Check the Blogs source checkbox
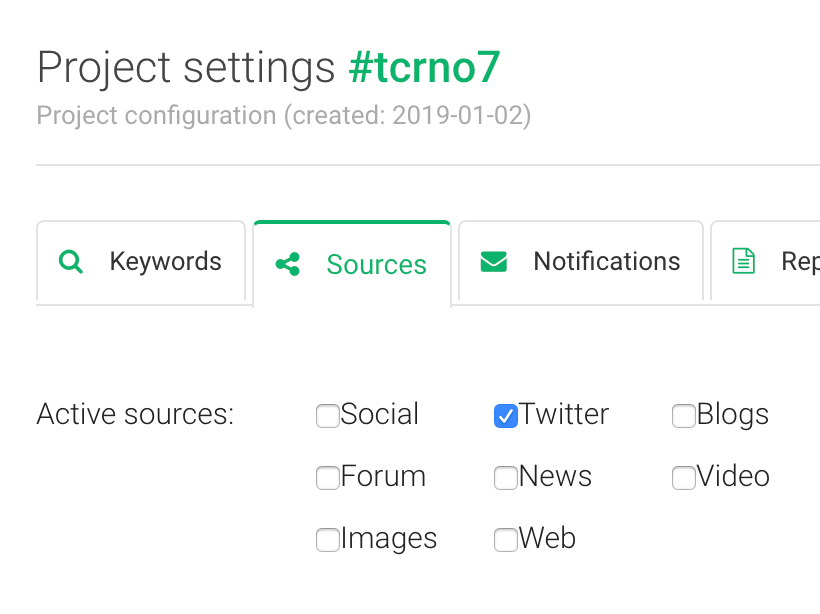Viewport: 820px width, 614px height. pyautogui.click(x=683, y=415)
